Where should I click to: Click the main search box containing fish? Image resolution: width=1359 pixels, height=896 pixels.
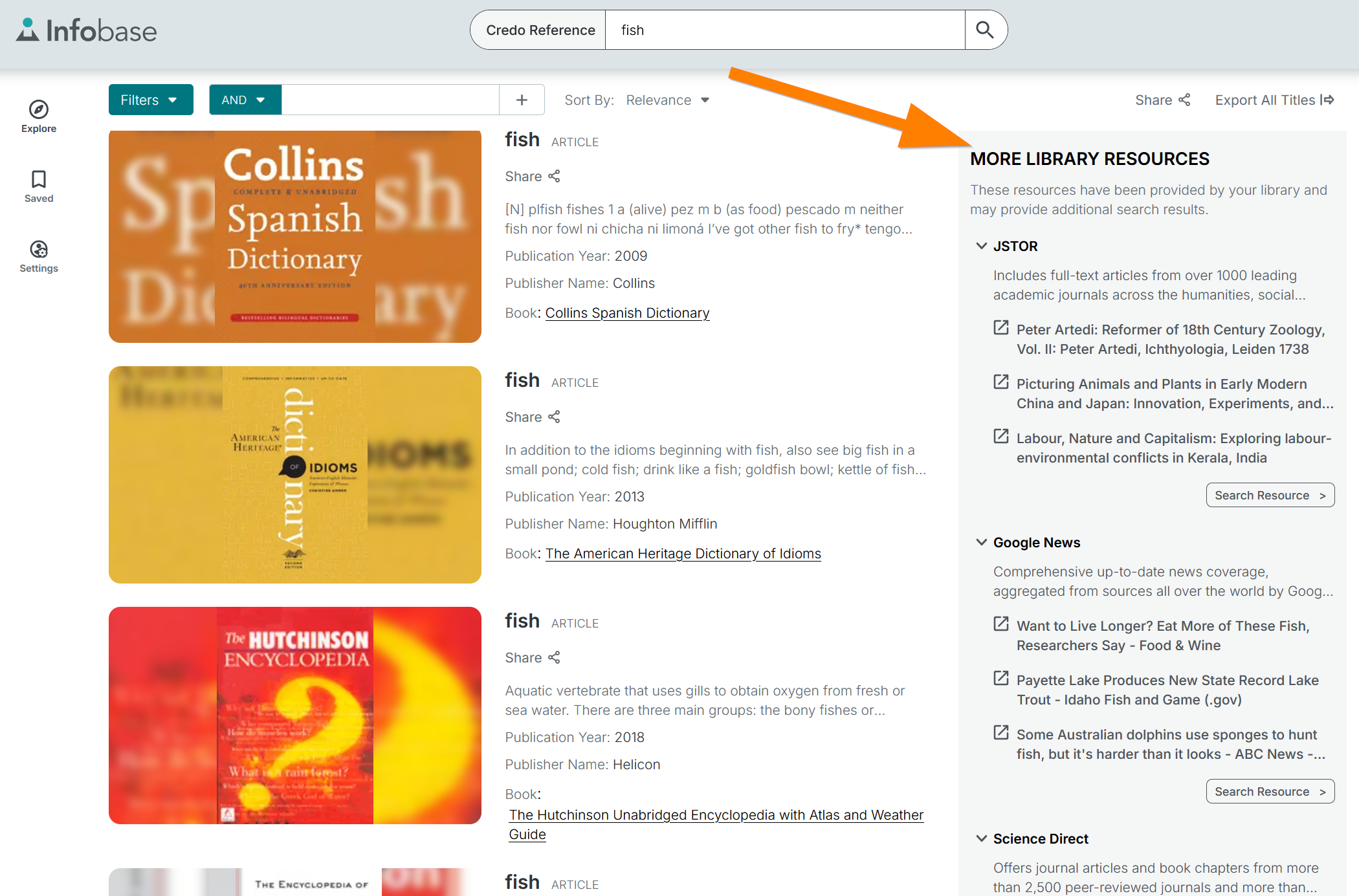click(785, 30)
